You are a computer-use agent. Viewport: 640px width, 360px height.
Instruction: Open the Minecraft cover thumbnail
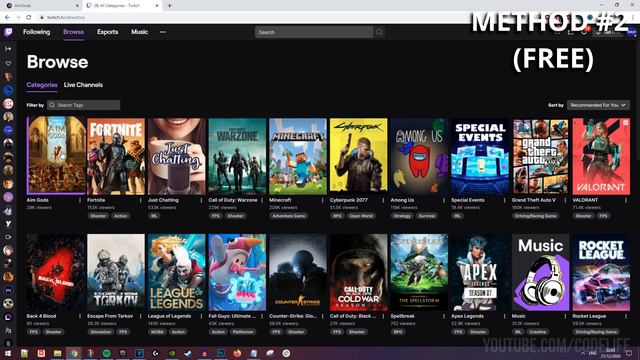point(298,156)
